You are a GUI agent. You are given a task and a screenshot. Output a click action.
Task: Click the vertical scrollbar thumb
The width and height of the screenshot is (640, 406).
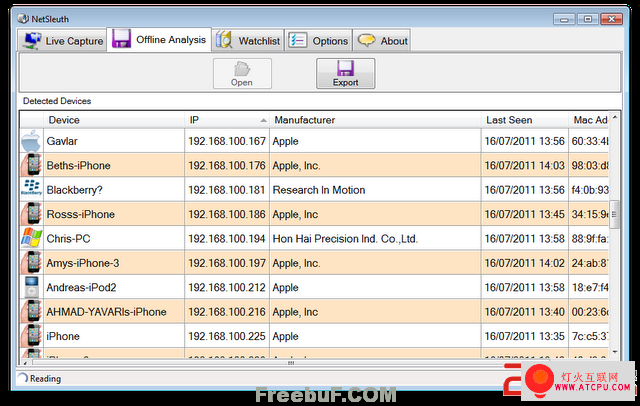tap(614, 215)
